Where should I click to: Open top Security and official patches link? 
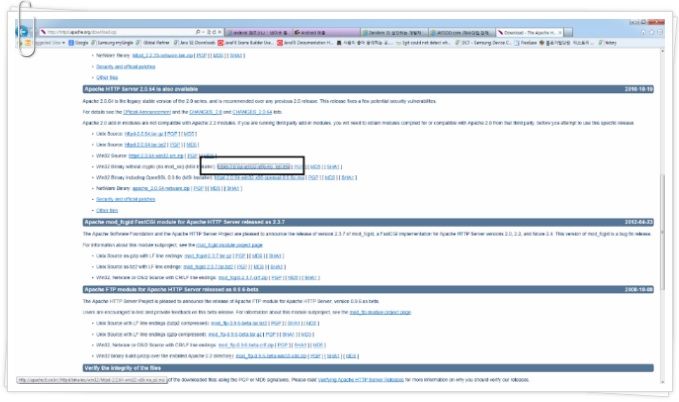[126, 67]
